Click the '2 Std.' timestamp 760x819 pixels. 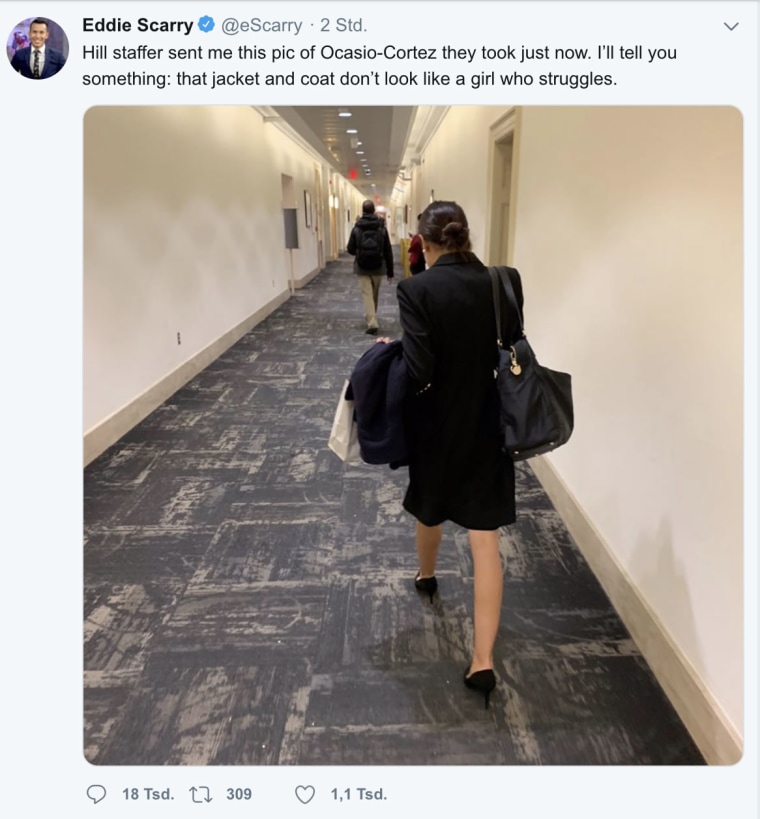click(x=343, y=25)
